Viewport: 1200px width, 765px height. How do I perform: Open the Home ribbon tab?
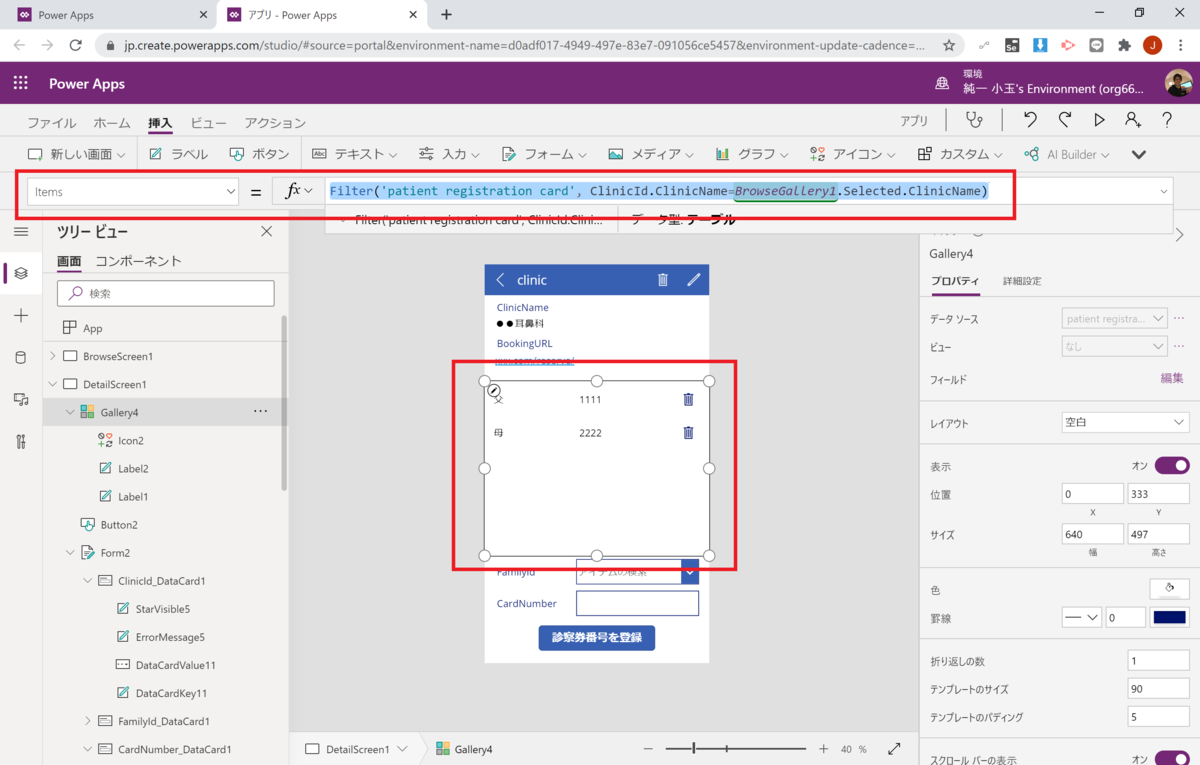[x=112, y=123]
